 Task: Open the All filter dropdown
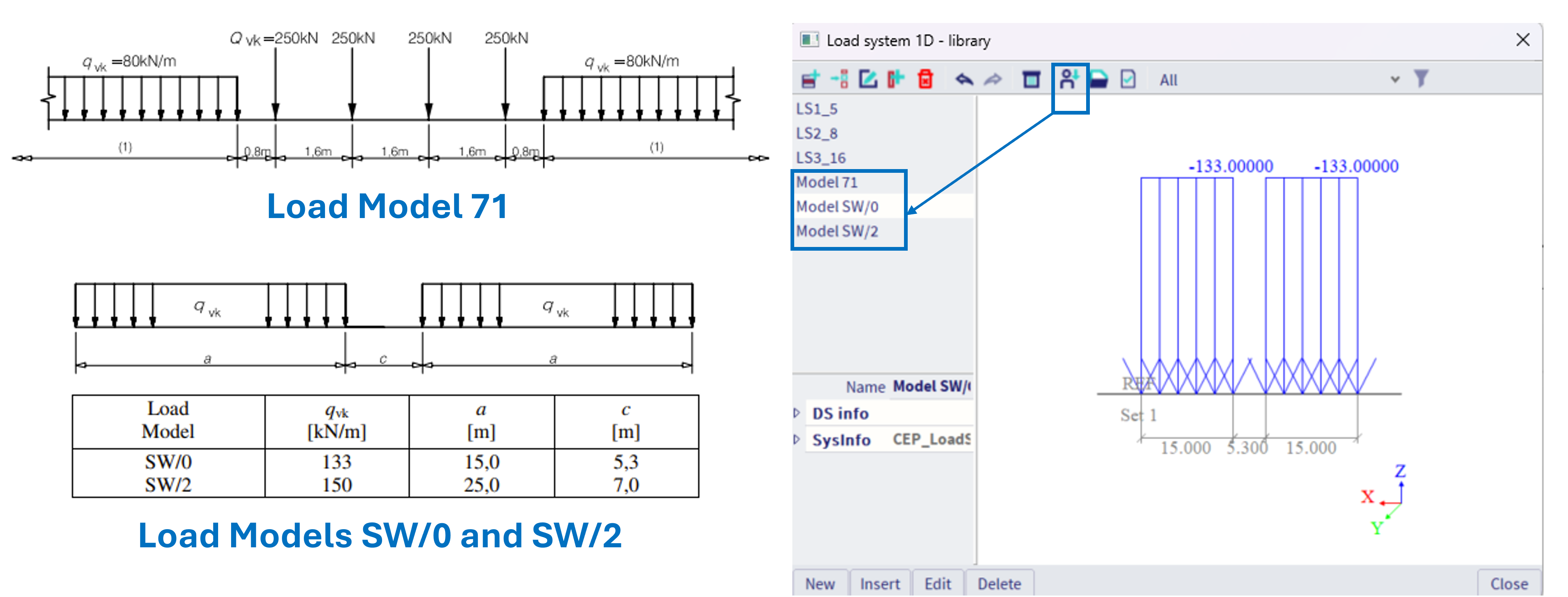1395,80
